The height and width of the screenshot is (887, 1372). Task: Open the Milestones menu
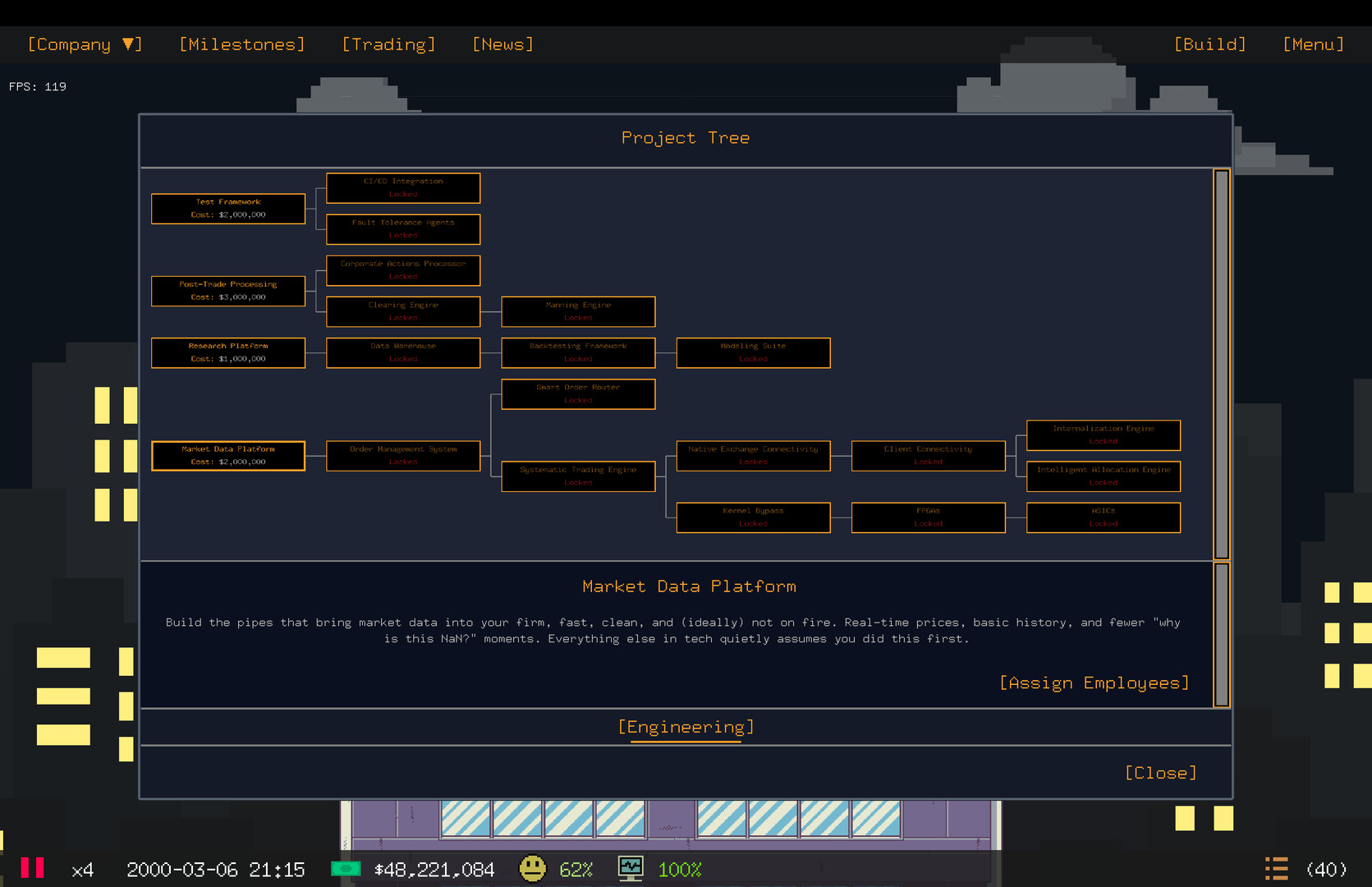click(241, 44)
